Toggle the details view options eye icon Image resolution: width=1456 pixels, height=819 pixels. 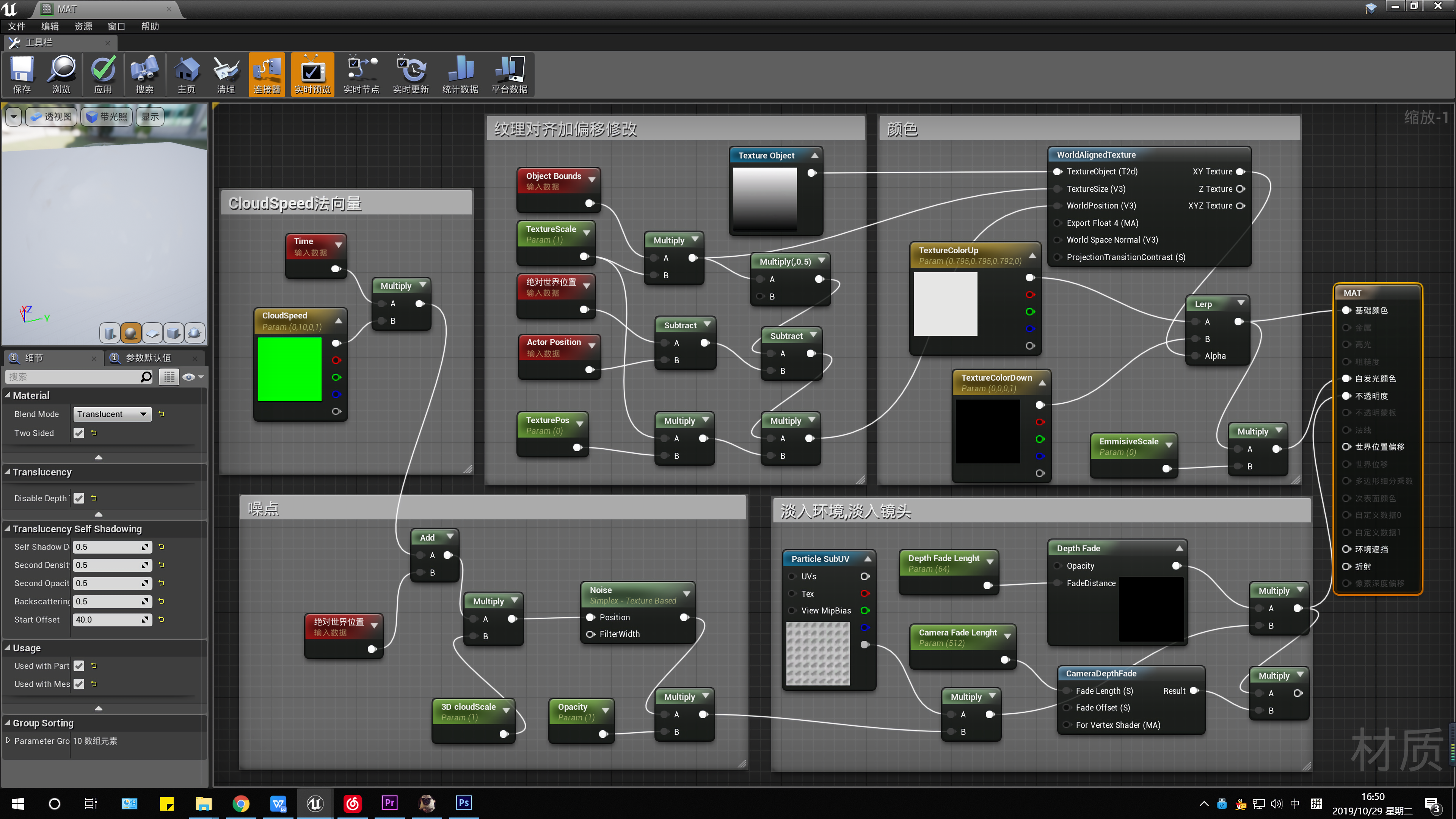click(192, 377)
